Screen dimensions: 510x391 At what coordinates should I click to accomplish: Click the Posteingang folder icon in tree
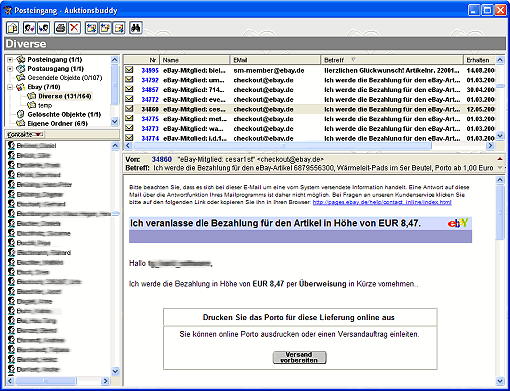tap(21, 59)
